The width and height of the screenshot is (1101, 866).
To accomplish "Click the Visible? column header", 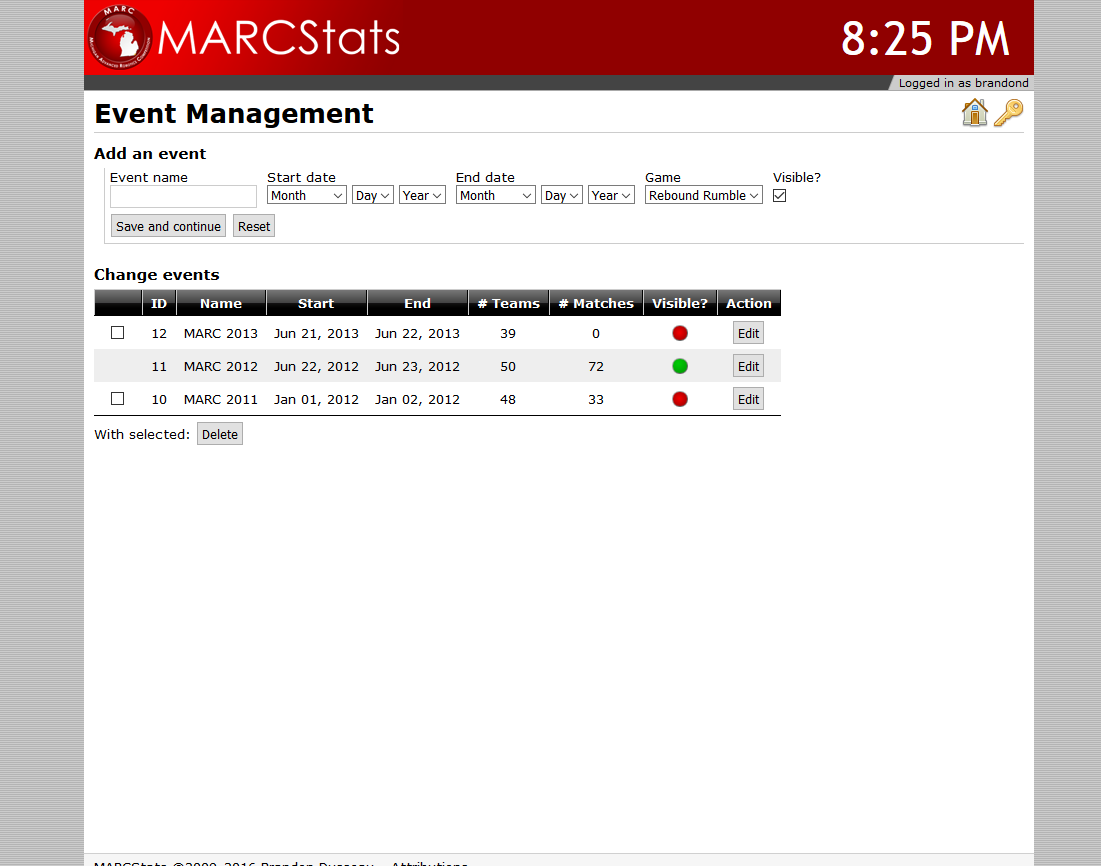I will pos(680,303).
